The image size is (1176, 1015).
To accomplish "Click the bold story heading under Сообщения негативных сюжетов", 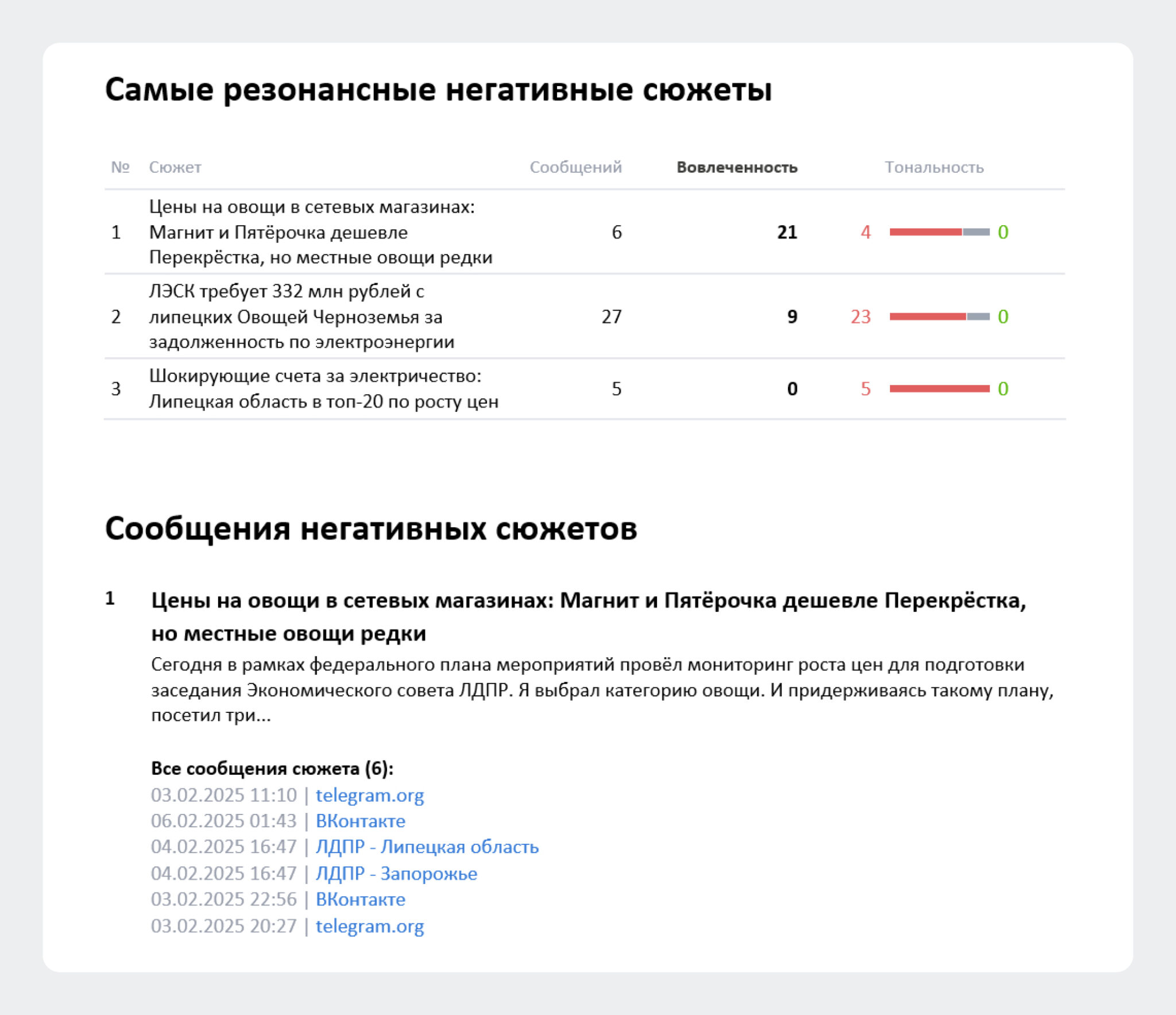I will click(589, 616).
